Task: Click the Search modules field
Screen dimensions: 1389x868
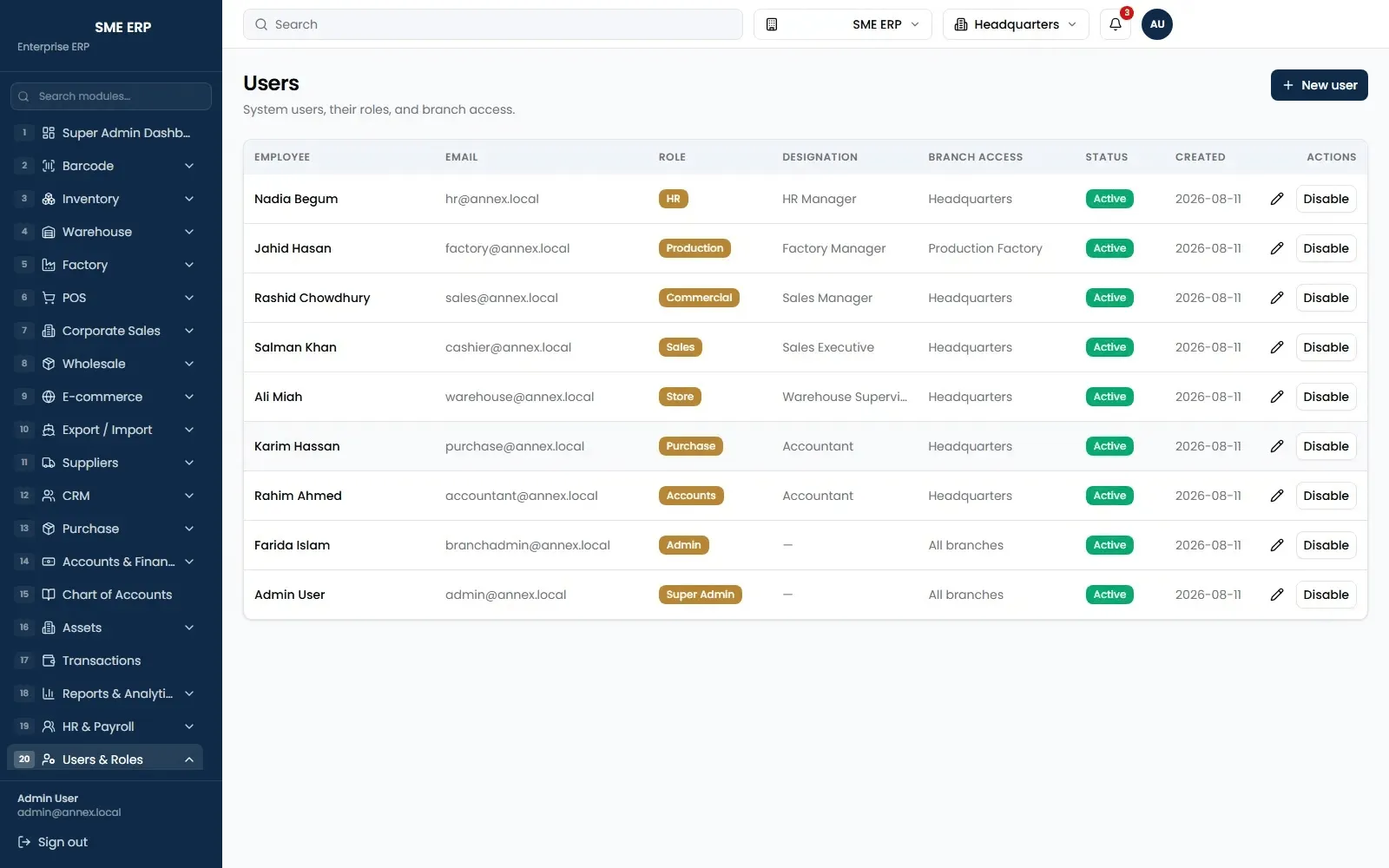Action: click(x=111, y=96)
